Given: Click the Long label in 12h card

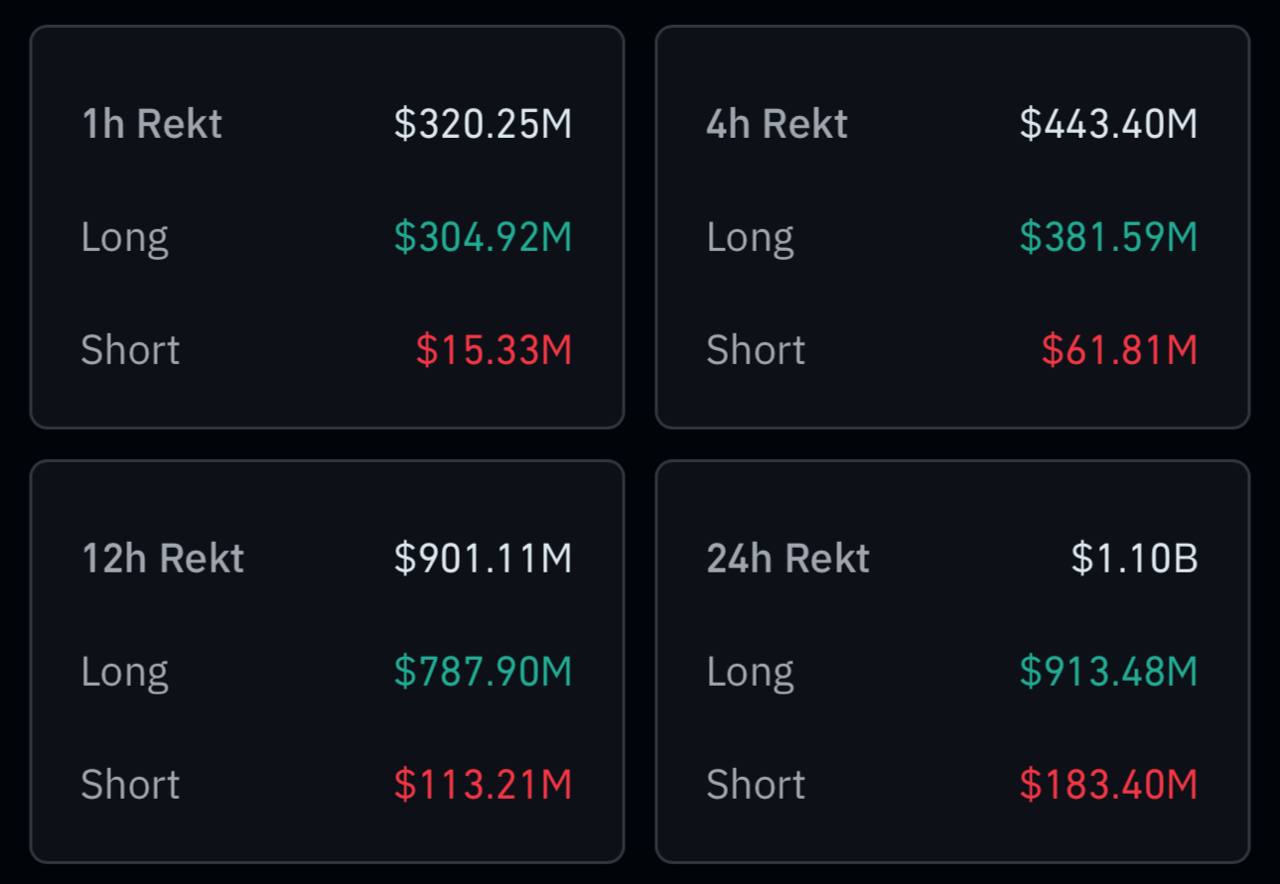Looking at the screenshot, I should tap(124, 671).
